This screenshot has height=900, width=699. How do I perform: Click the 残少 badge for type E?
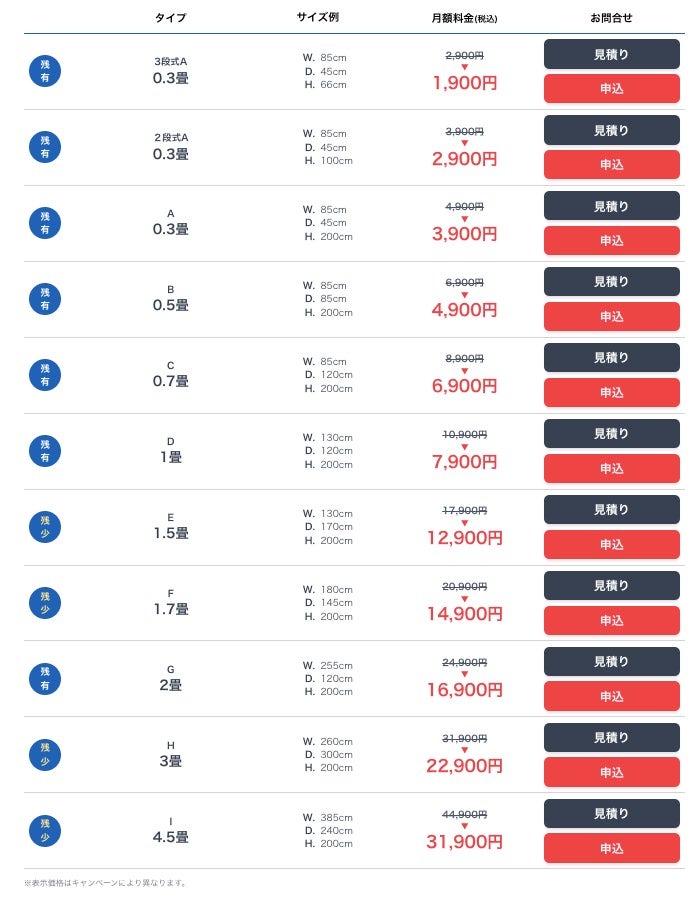pyautogui.click(x=45, y=527)
